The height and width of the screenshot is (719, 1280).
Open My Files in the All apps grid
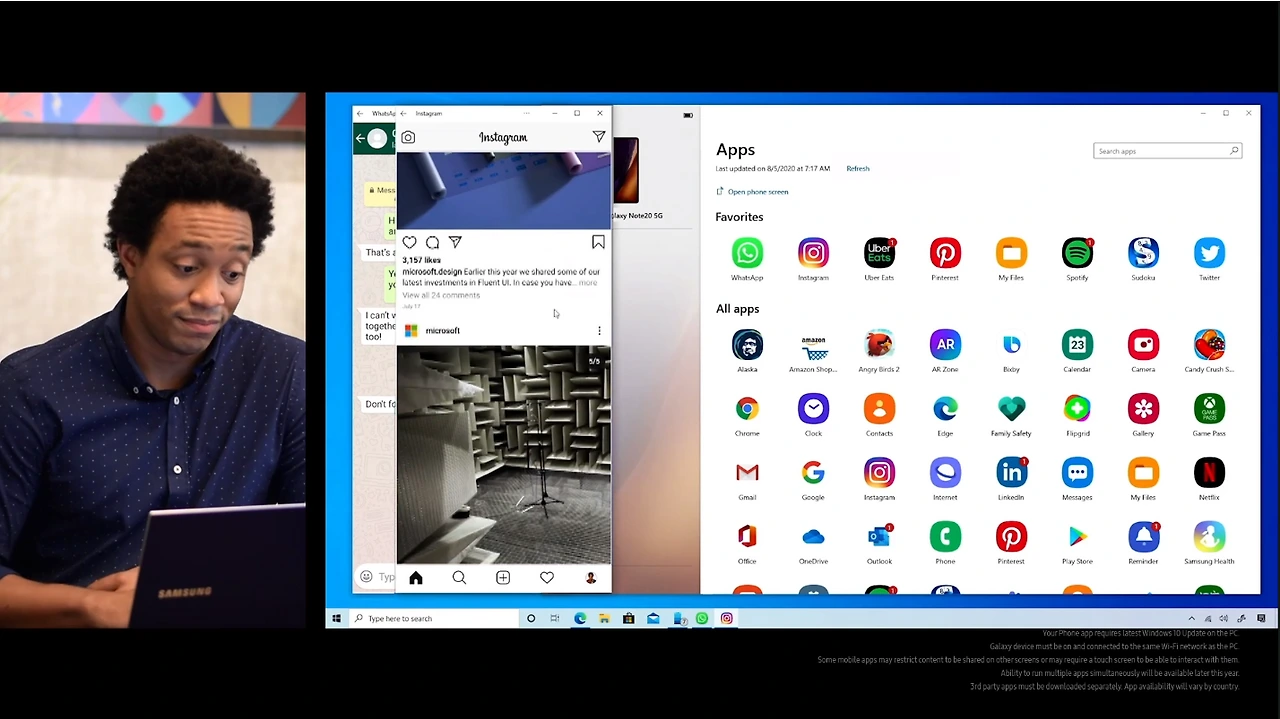point(1143,473)
